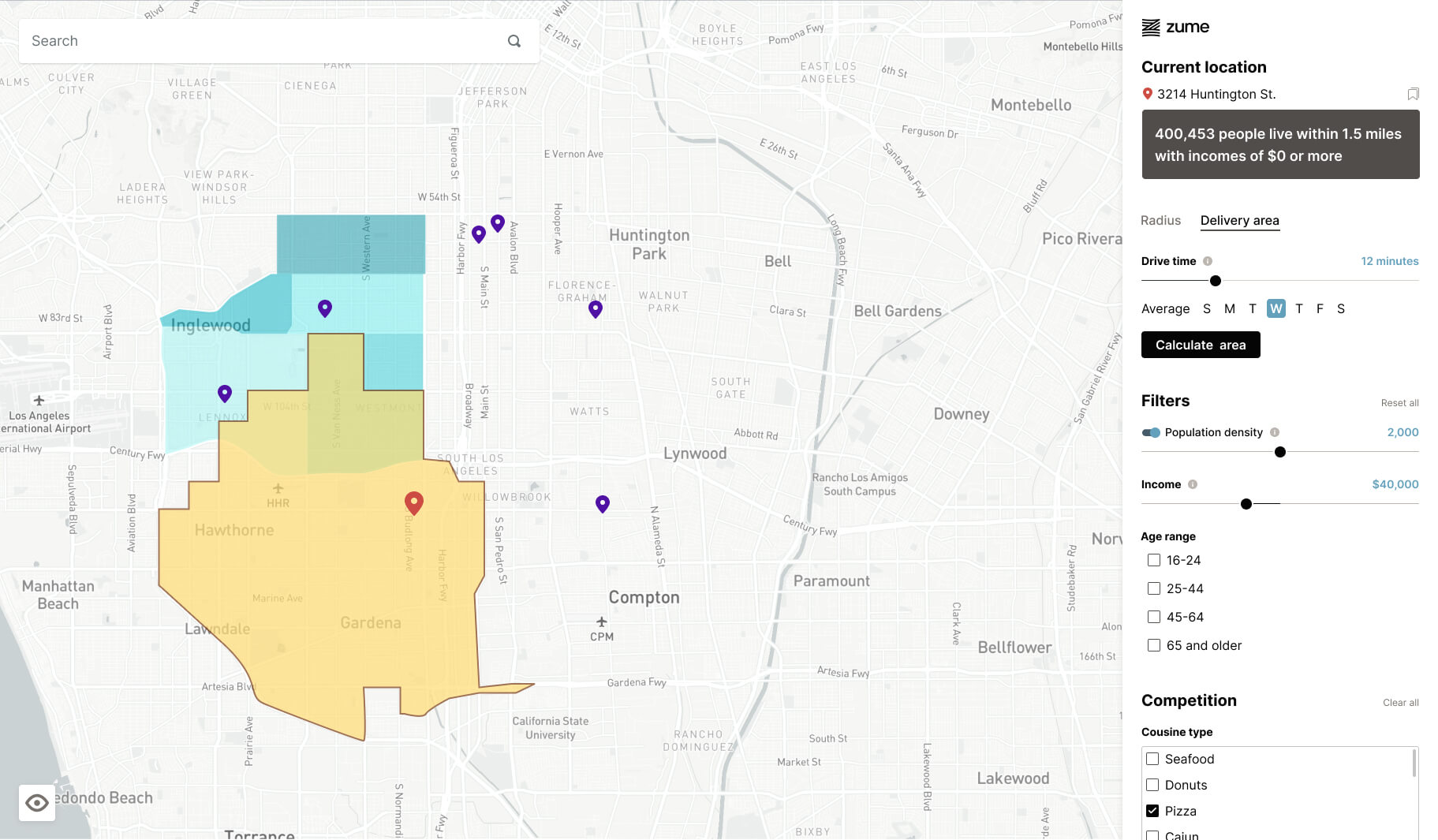This screenshot has height=840, width=1438.
Task: Select Friday (F) in the day selector
Action: coord(1320,309)
